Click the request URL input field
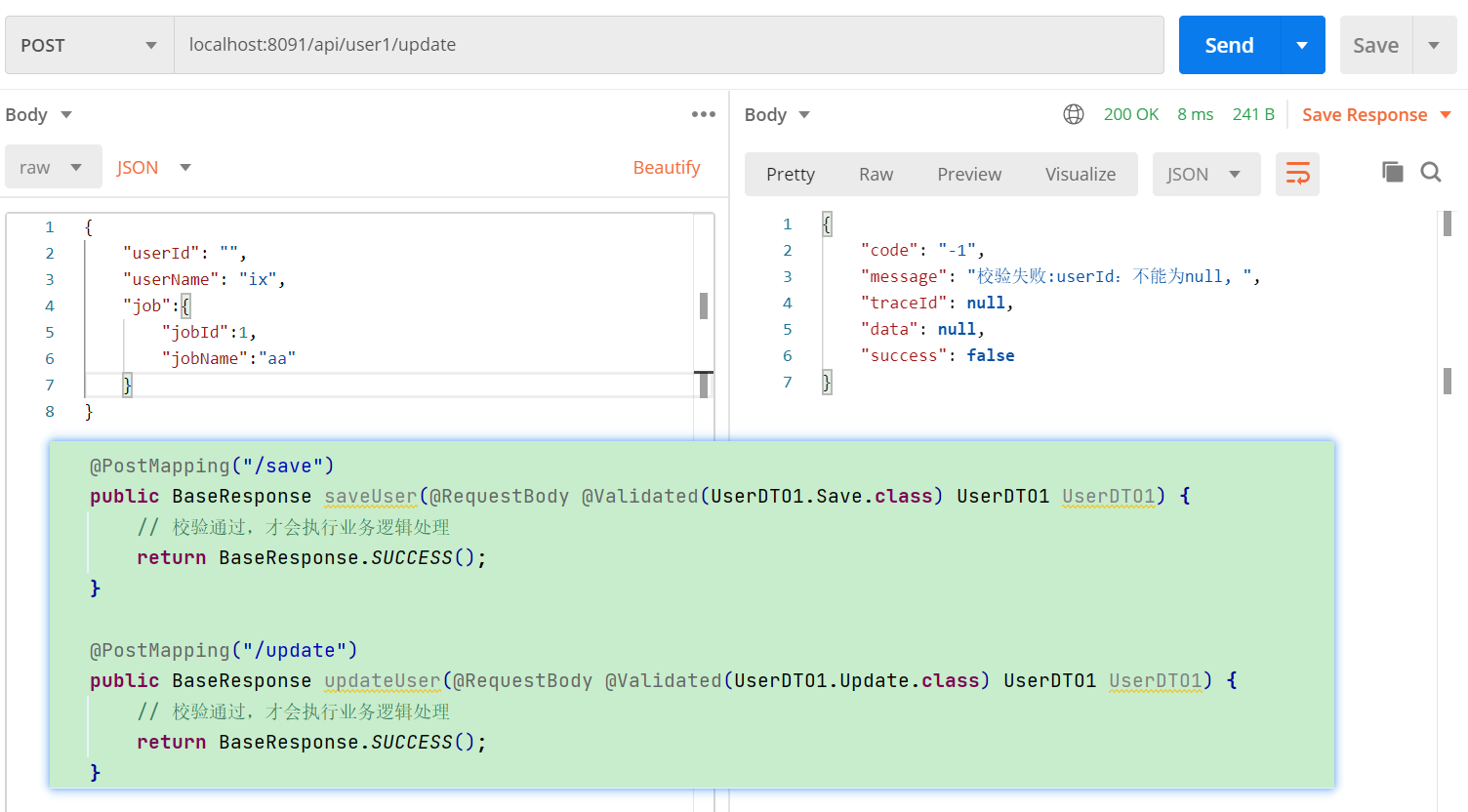 point(669,45)
